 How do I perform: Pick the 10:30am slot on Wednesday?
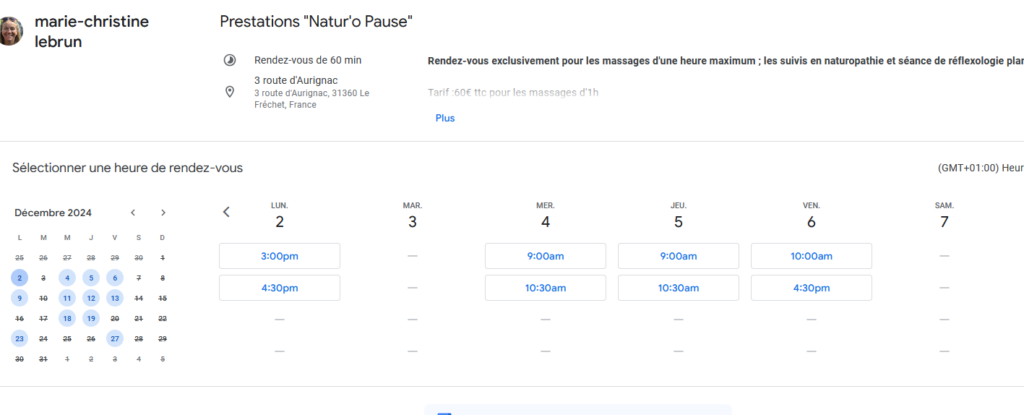545,288
